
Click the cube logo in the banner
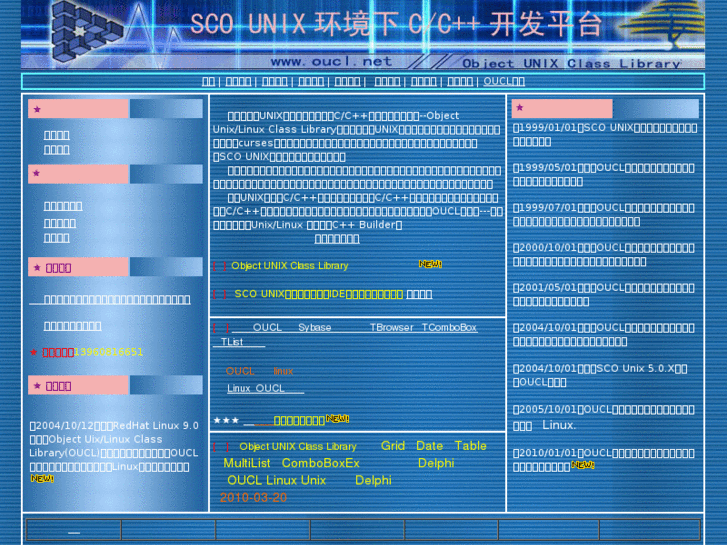(x=86, y=32)
